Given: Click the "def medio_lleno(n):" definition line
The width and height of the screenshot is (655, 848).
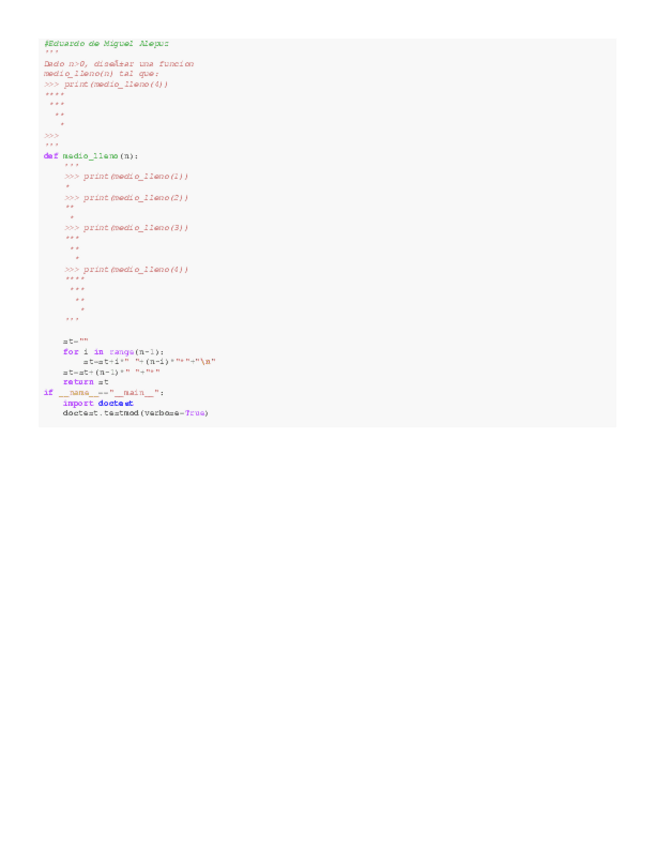Looking at the screenshot, I should tap(91, 156).
